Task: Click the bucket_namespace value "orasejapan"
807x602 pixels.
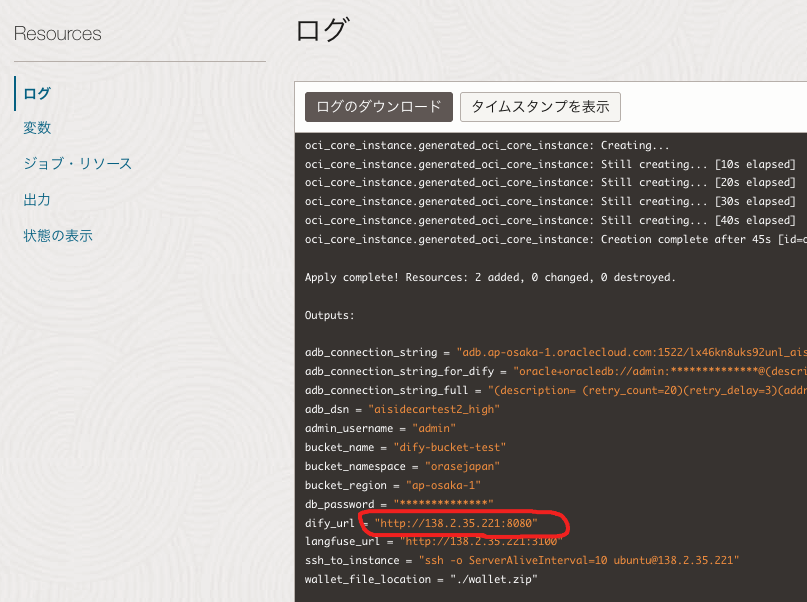Action: [x=463, y=466]
